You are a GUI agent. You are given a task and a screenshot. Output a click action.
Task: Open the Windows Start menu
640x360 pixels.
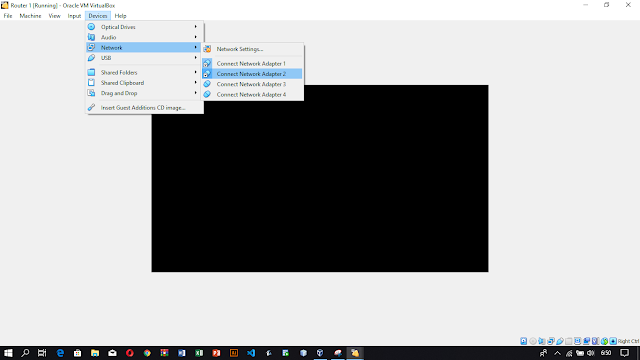pyautogui.click(x=8, y=353)
